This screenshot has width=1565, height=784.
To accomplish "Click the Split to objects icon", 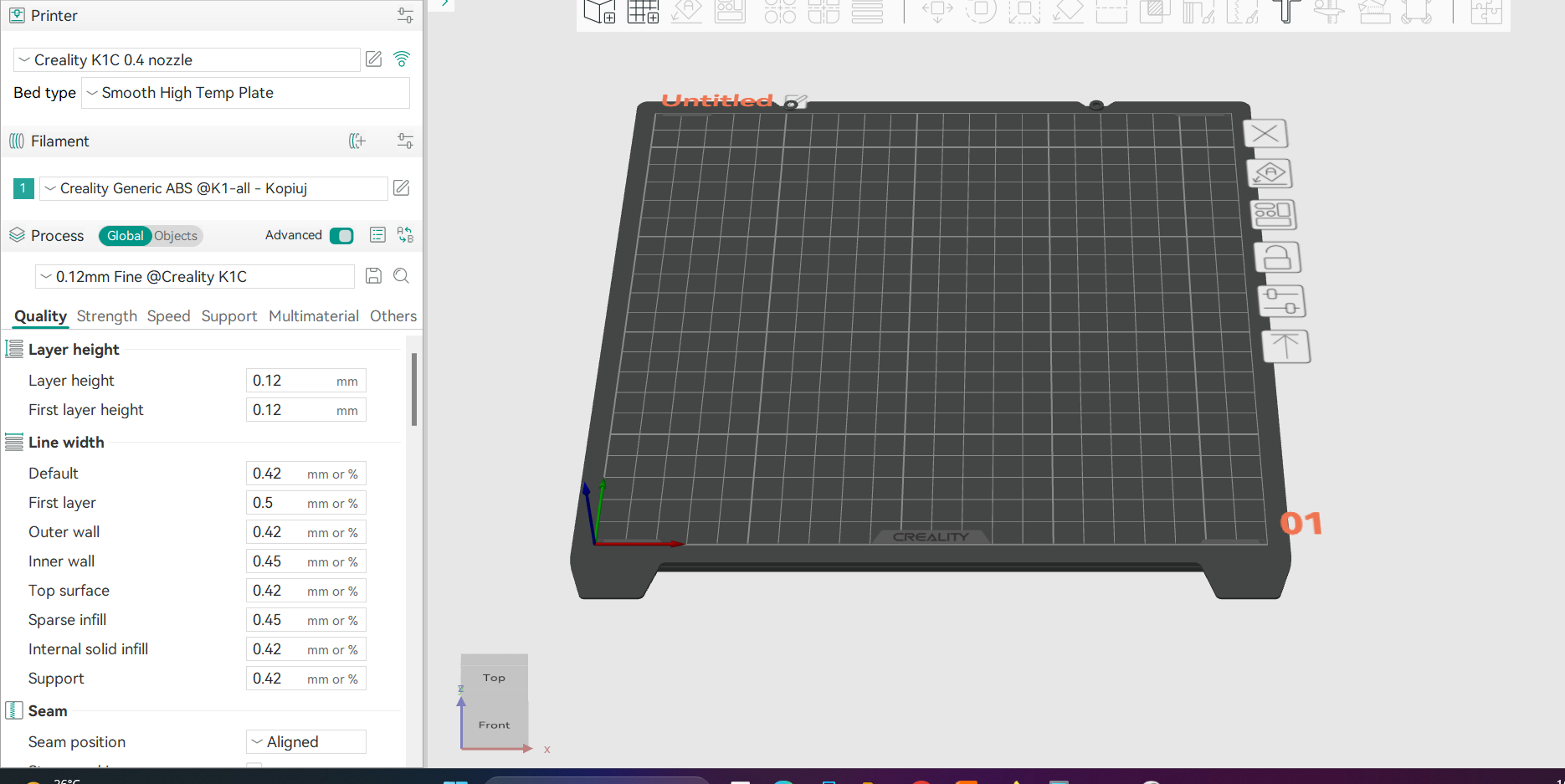I will click(x=780, y=11).
